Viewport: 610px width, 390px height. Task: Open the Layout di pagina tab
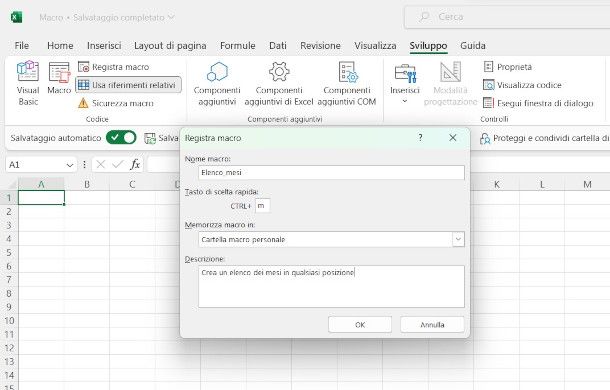pos(170,46)
